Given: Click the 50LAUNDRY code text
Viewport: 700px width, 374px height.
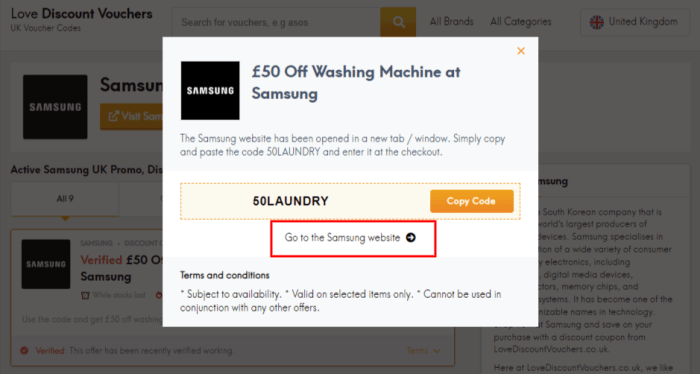Looking at the screenshot, I should pos(291,201).
